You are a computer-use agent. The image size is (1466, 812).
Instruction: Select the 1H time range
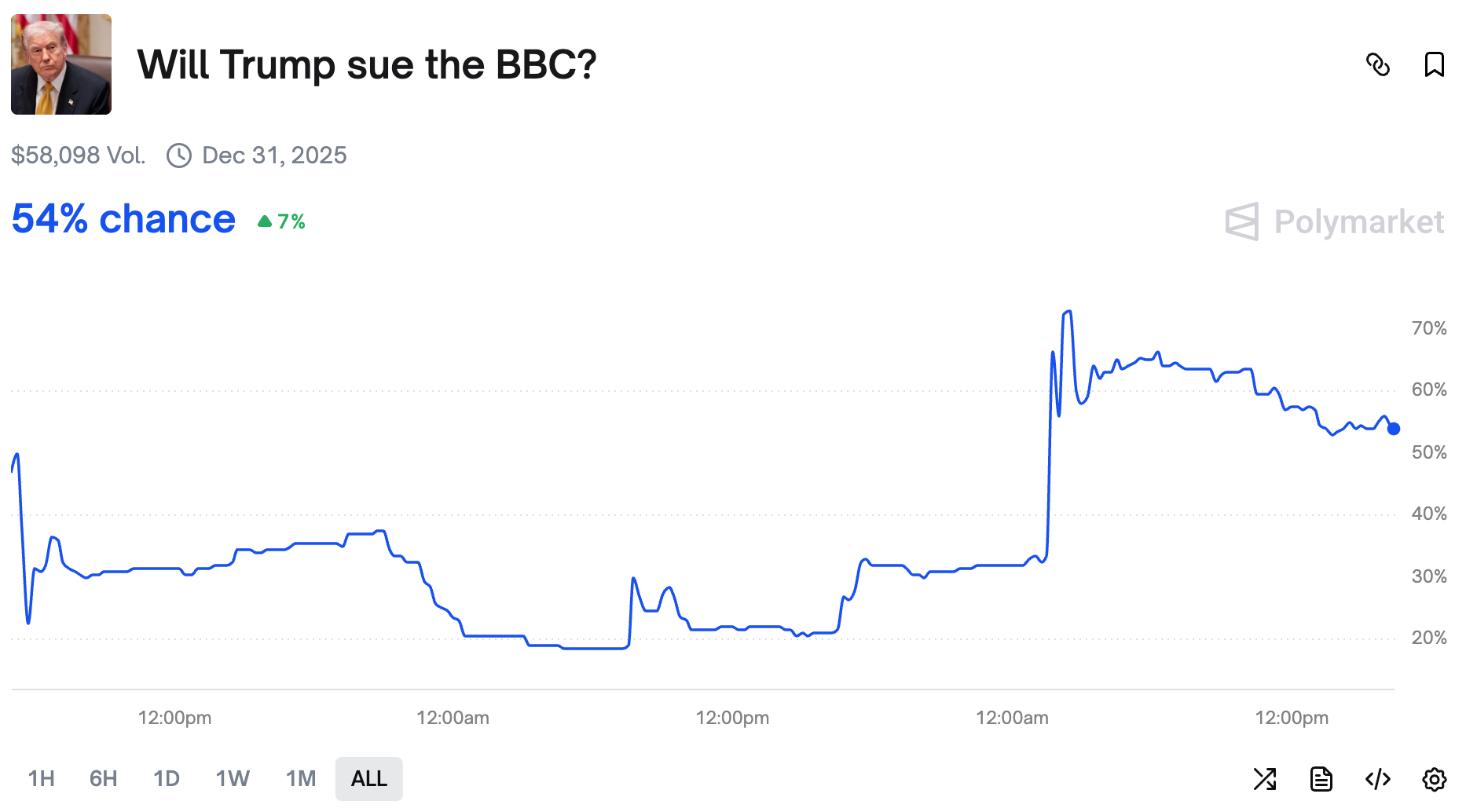(42, 779)
